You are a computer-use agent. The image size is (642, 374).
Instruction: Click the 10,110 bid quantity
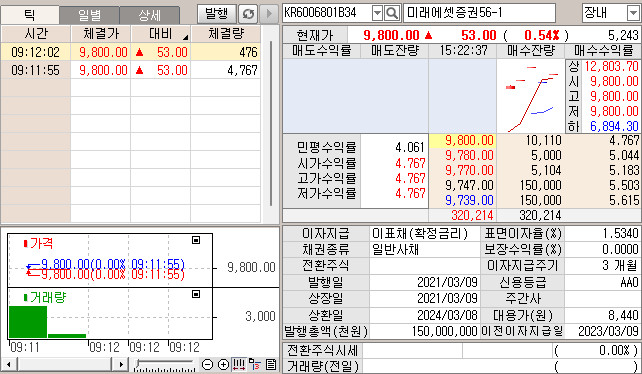click(x=544, y=141)
